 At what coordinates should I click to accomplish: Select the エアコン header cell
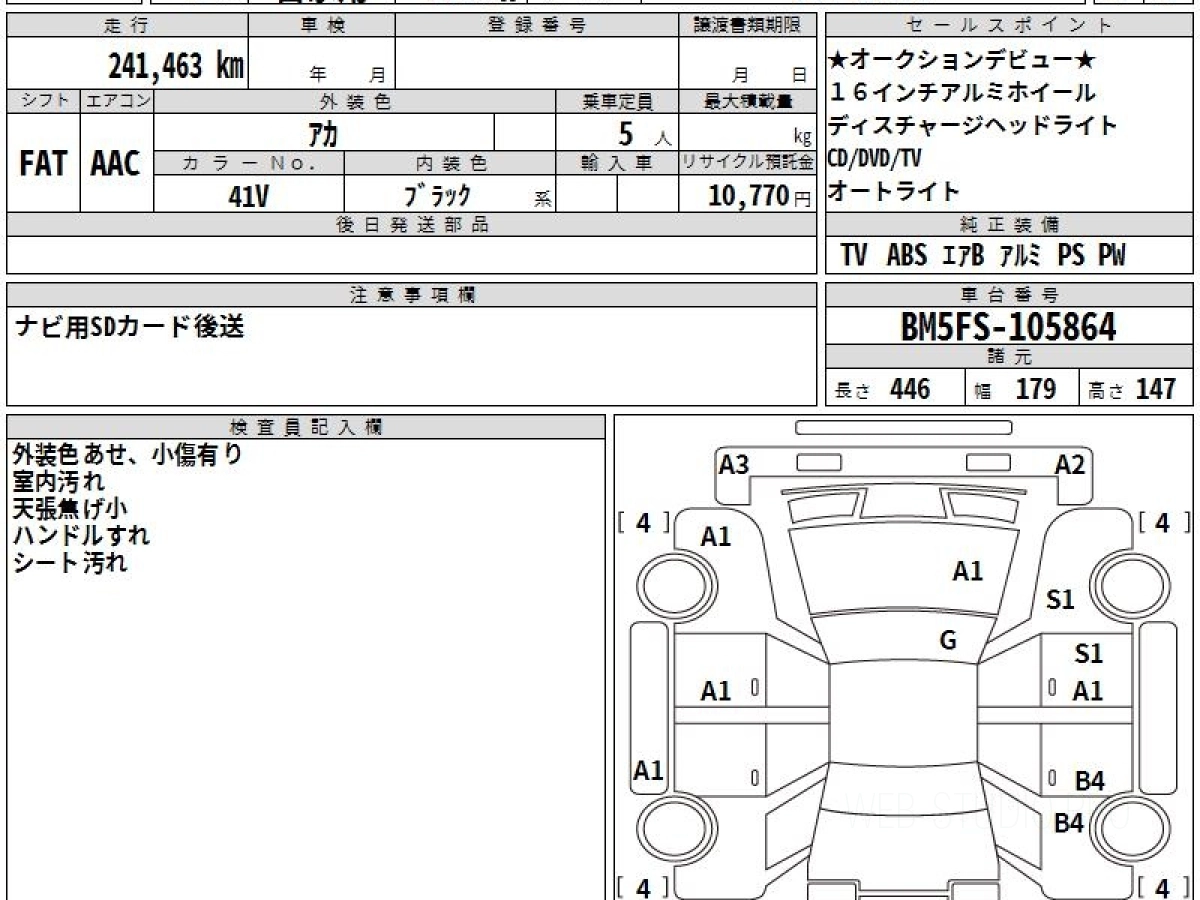[x=117, y=101]
